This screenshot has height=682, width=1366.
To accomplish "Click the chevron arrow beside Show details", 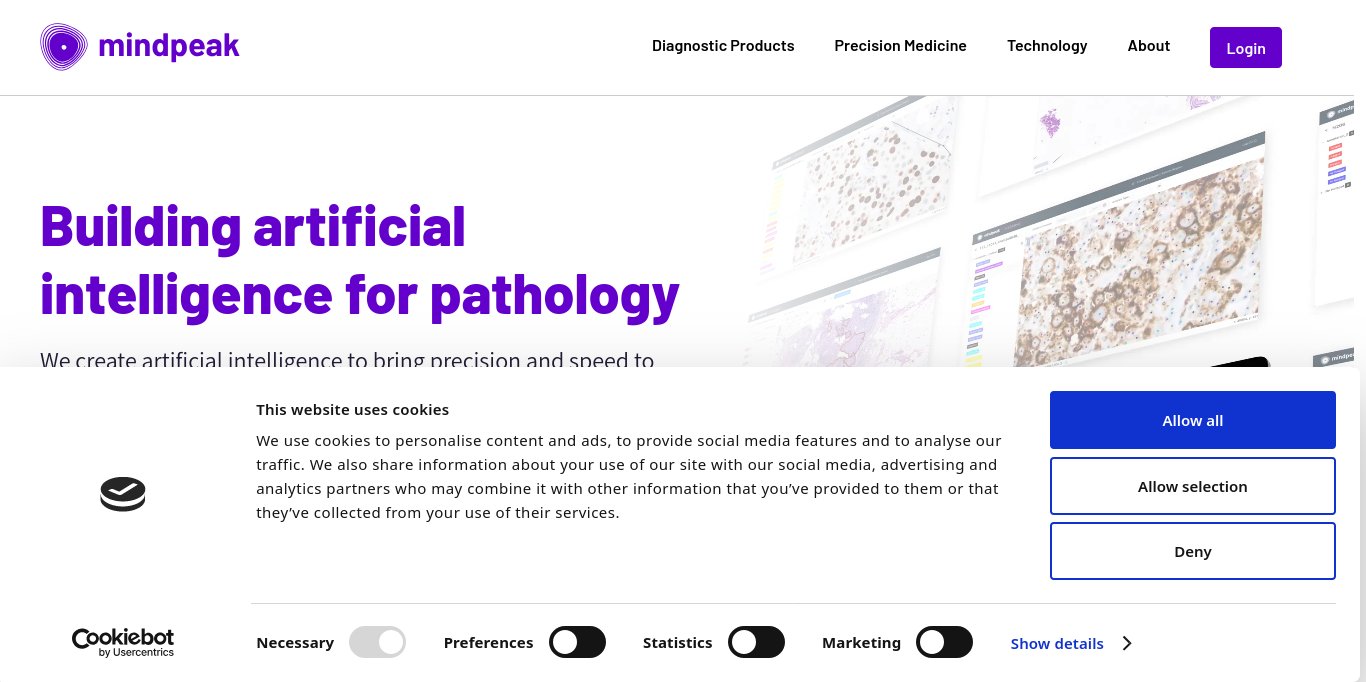I will click(x=1127, y=643).
